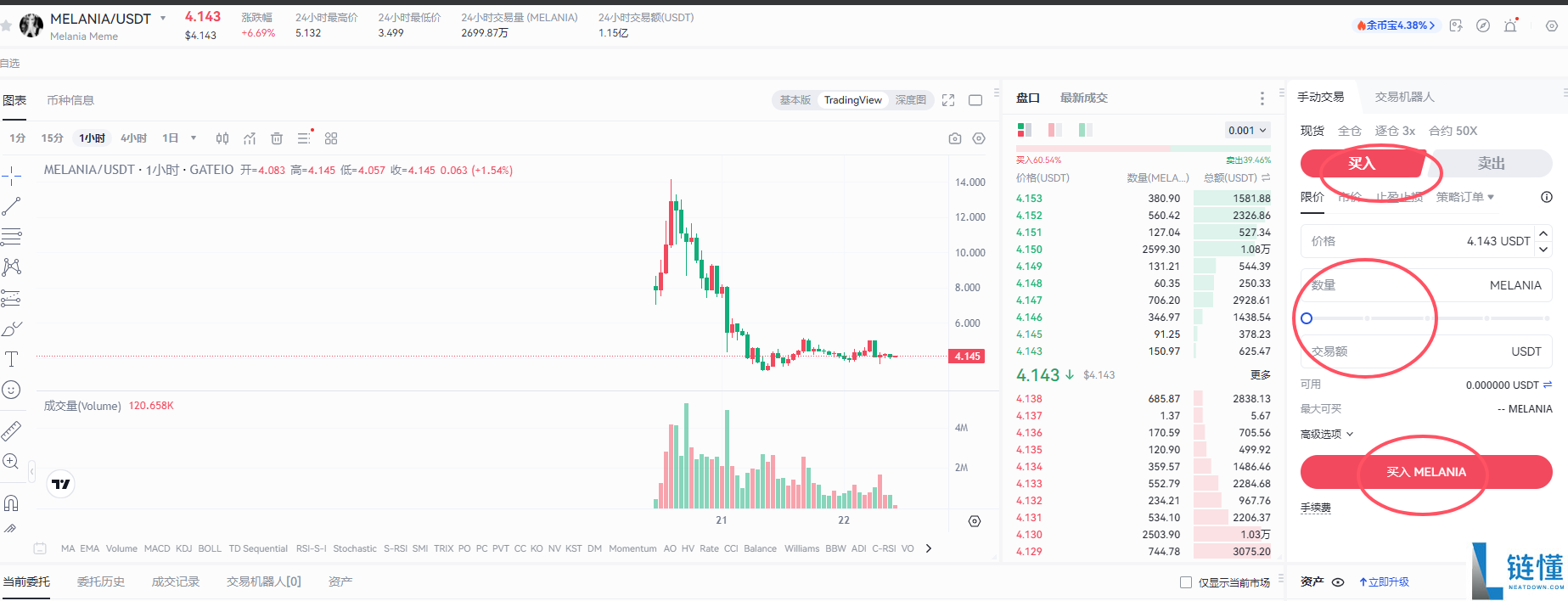Click the chart screenshot camera icon
Screen dimensions: 1568x601
point(955,138)
